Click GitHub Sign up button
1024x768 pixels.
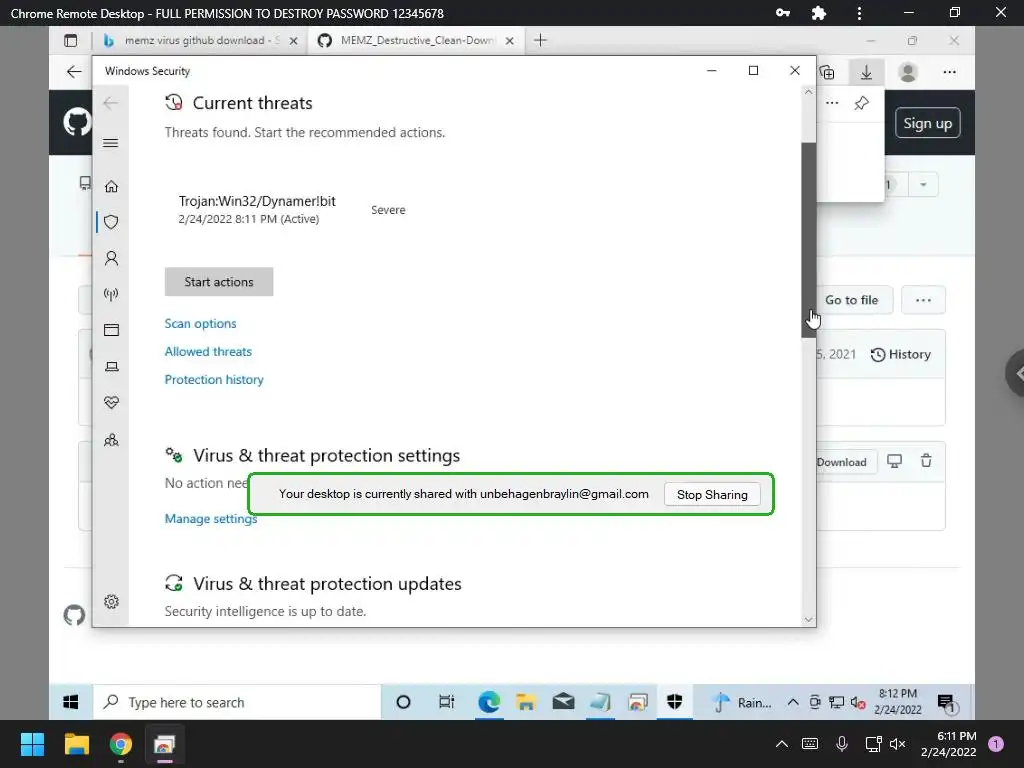click(x=927, y=123)
